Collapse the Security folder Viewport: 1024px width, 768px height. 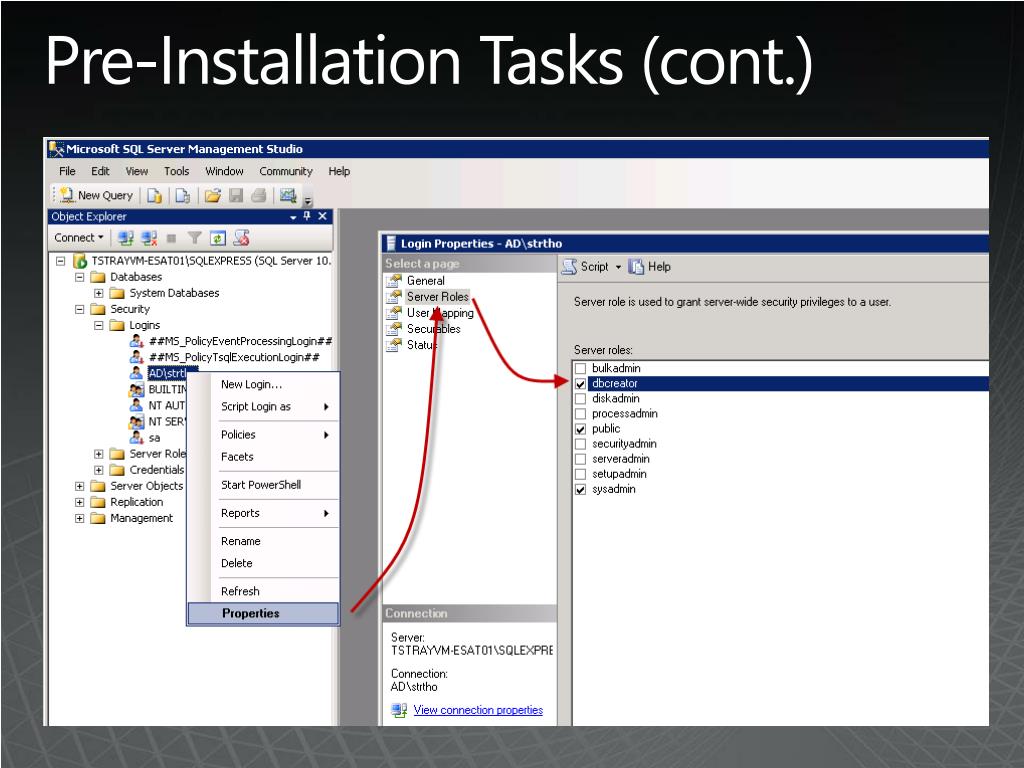click(x=80, y=309)
